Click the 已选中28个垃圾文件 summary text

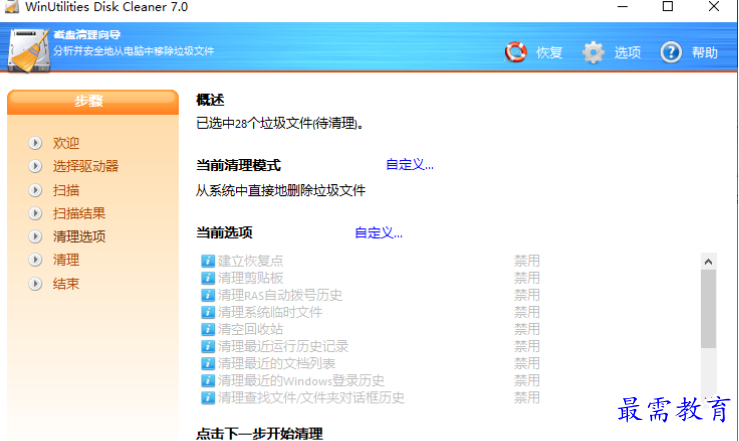280,123
